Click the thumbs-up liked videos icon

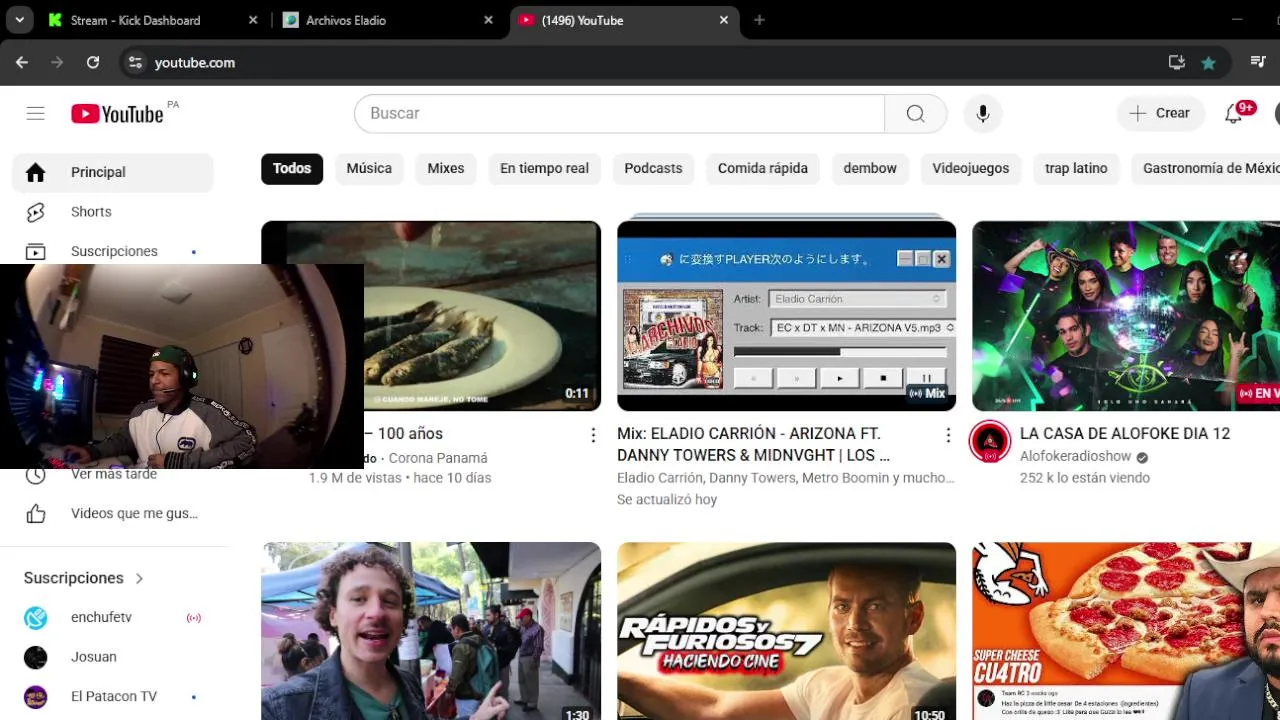(36, 514)
